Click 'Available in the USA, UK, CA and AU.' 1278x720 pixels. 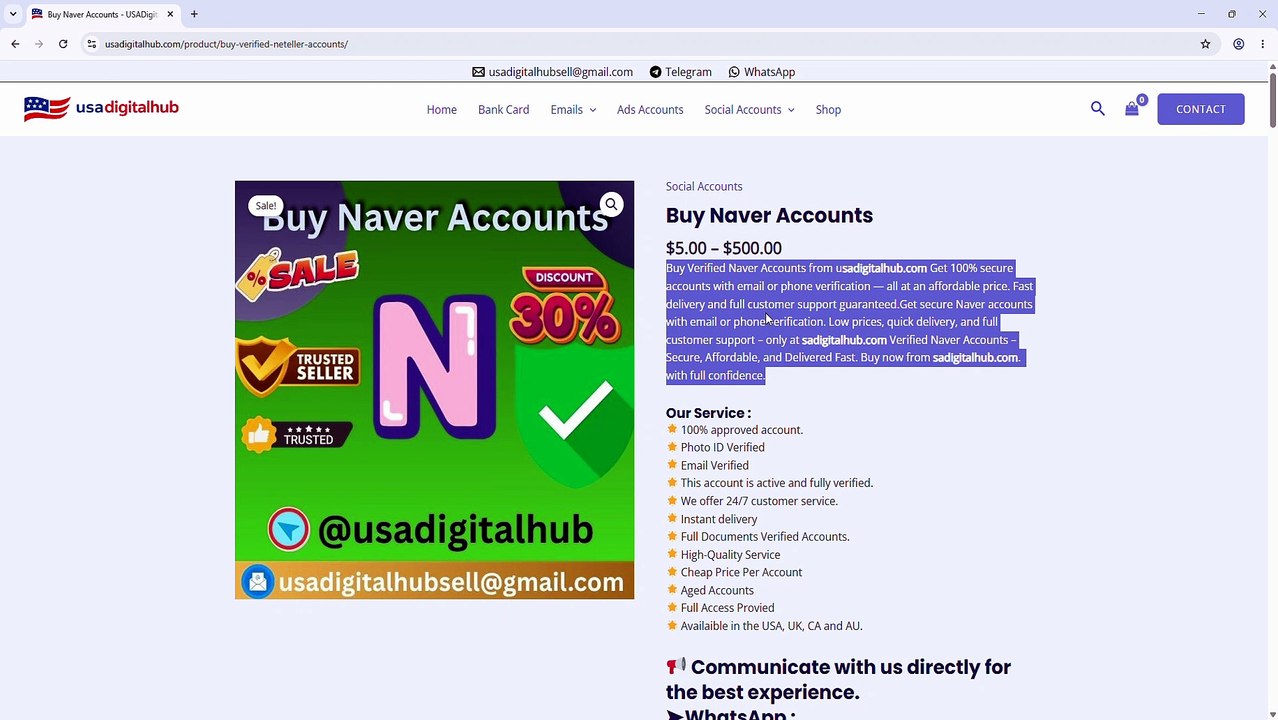pyautogui.click(x=771, y=626)
